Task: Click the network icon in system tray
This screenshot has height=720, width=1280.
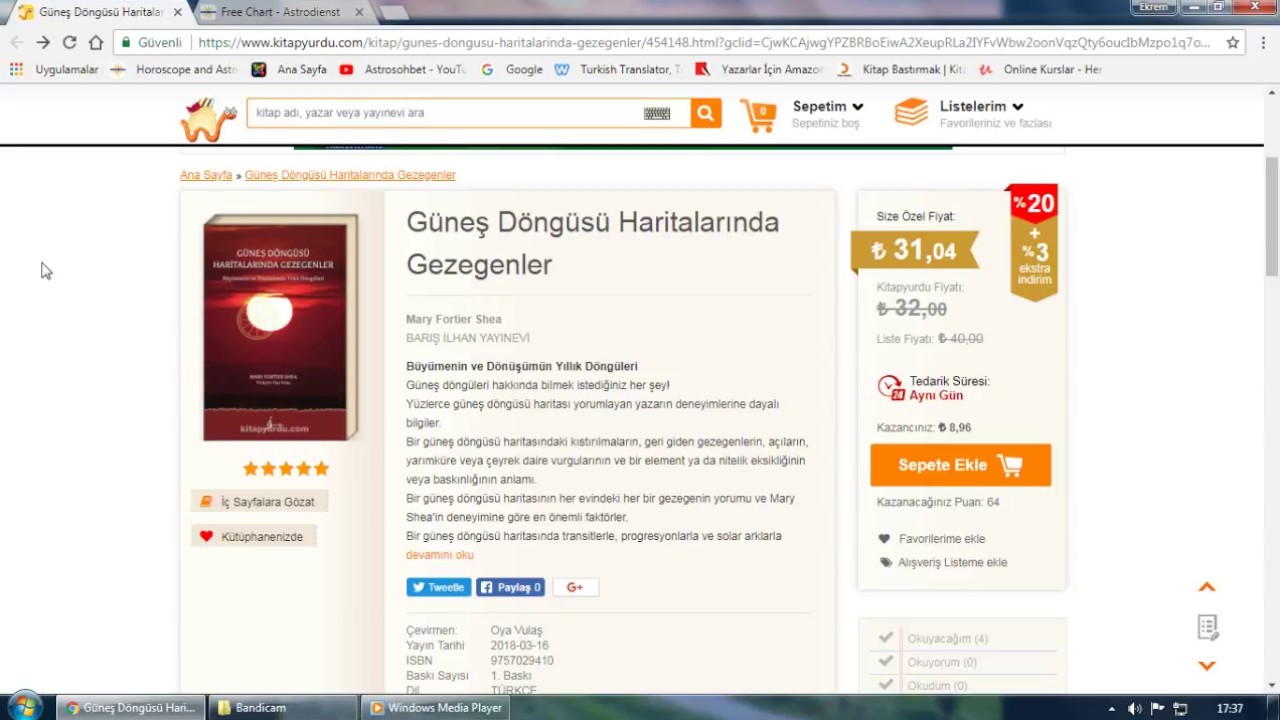Action: (x=1180, y=709)
